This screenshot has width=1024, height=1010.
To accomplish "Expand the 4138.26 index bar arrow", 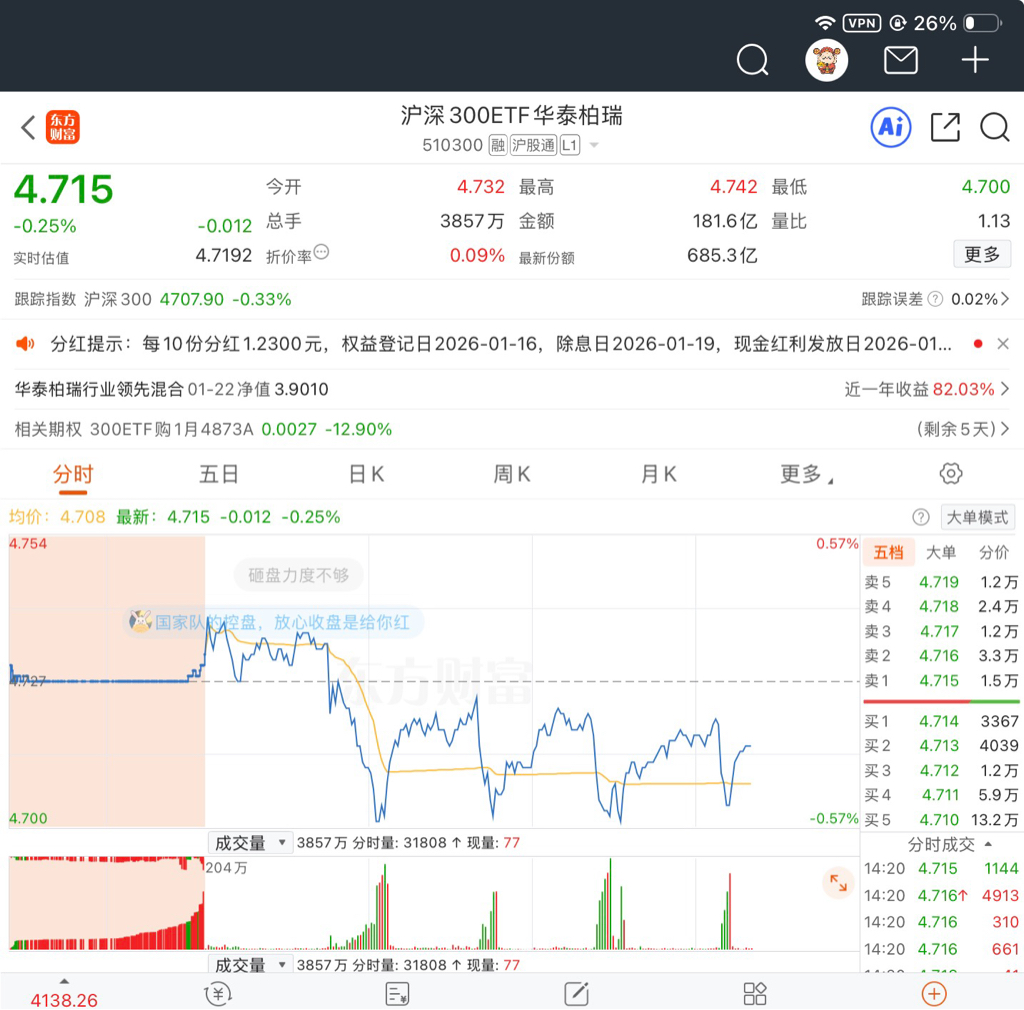I will click(64, 981).
